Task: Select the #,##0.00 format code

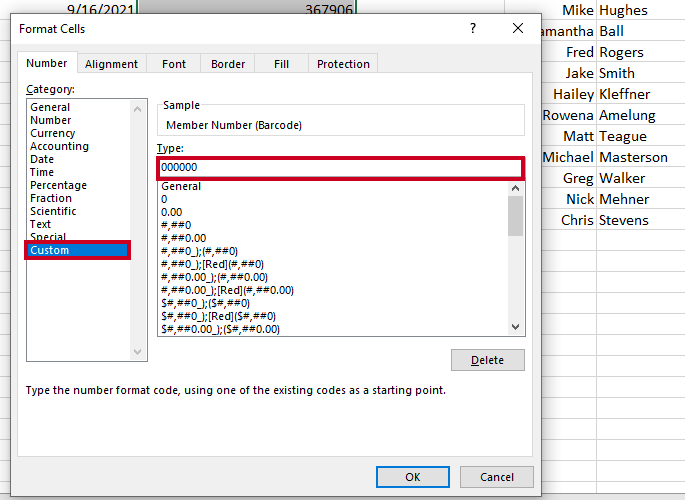Action: point(183,238)
